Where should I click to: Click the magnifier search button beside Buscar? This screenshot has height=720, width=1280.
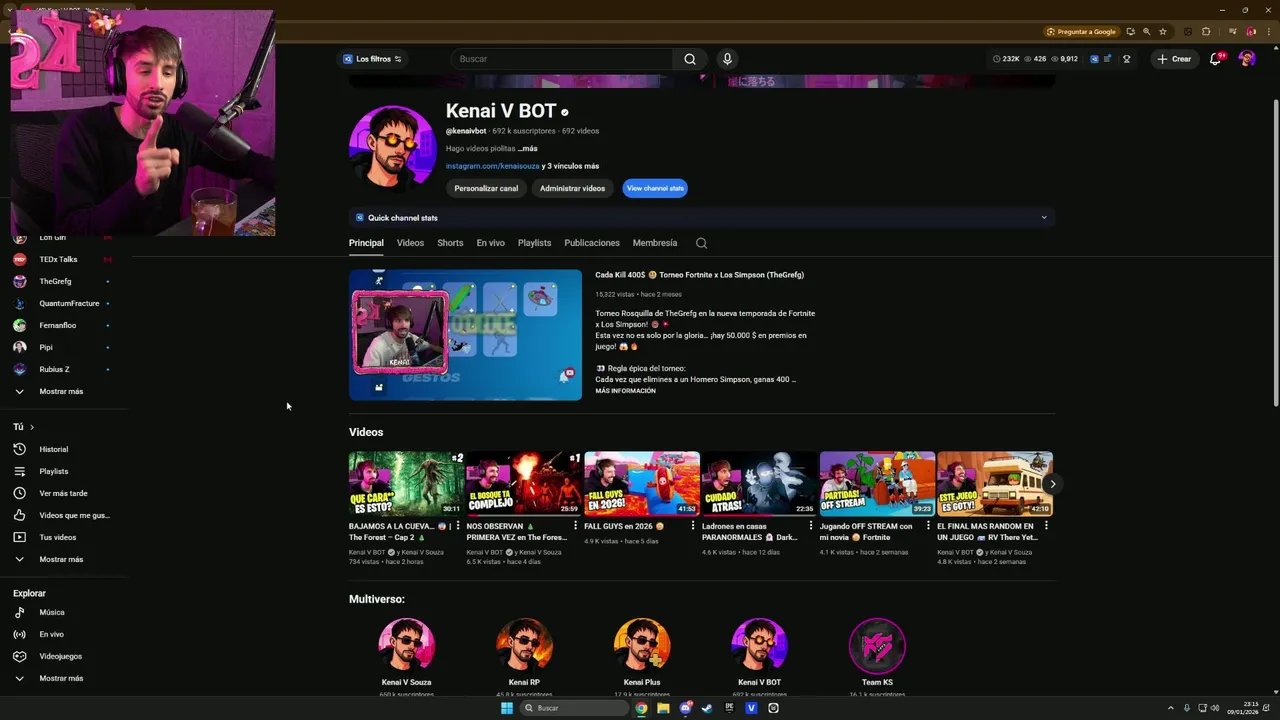coord(690,59)
